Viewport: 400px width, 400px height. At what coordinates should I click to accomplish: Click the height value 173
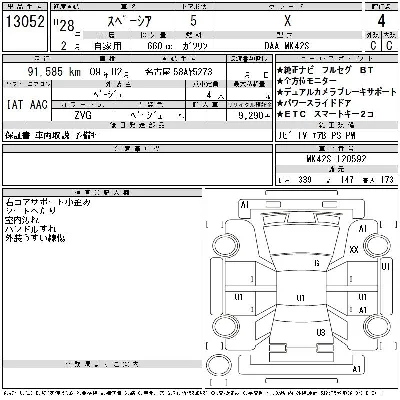pos(387,180)
